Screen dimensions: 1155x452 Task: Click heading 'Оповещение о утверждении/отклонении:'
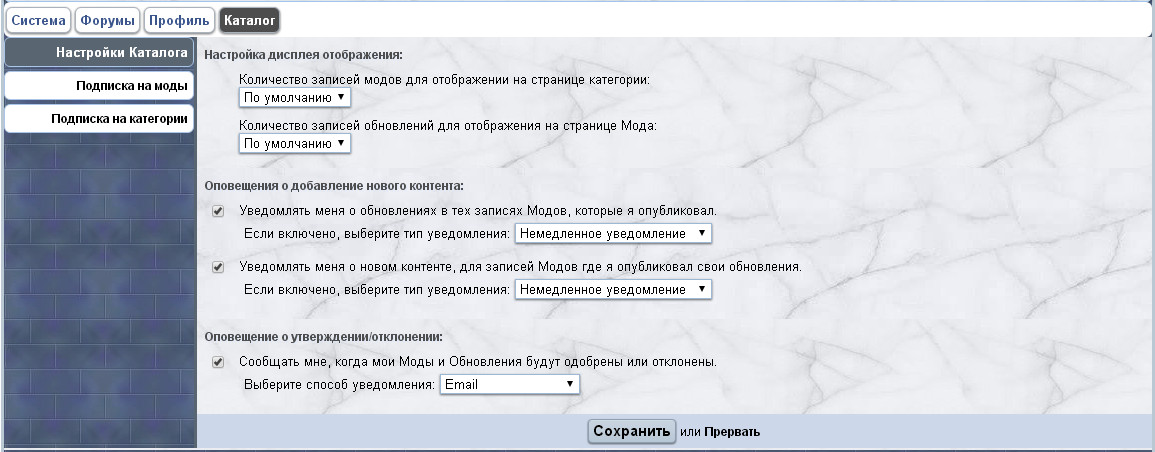(x=323, y=337)
